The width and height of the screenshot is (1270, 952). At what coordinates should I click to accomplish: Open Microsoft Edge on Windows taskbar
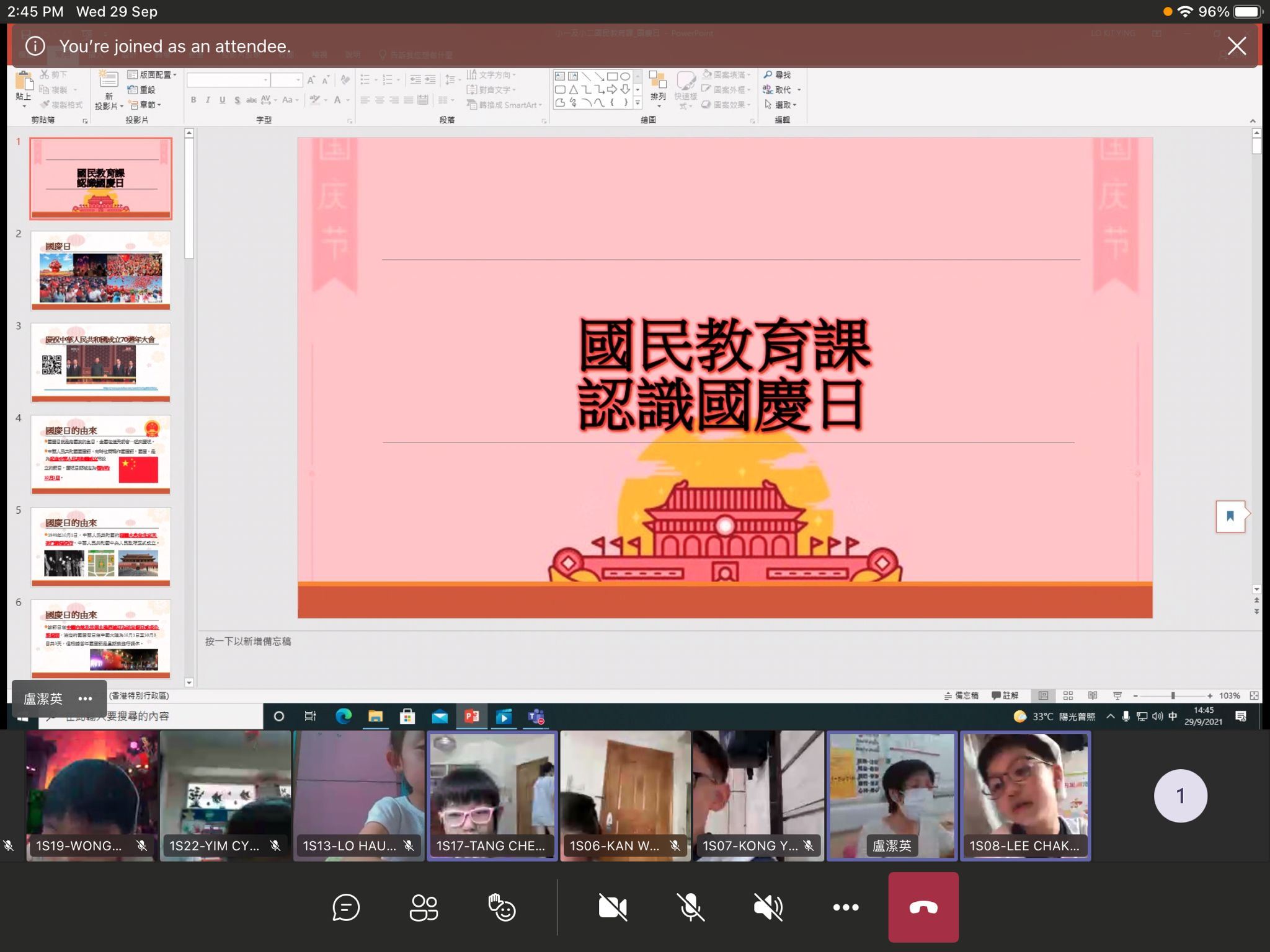coord(343,716)
